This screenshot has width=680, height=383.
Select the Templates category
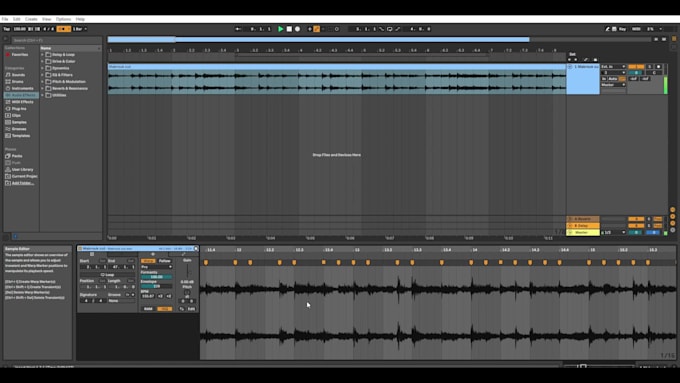click(21, 136)
